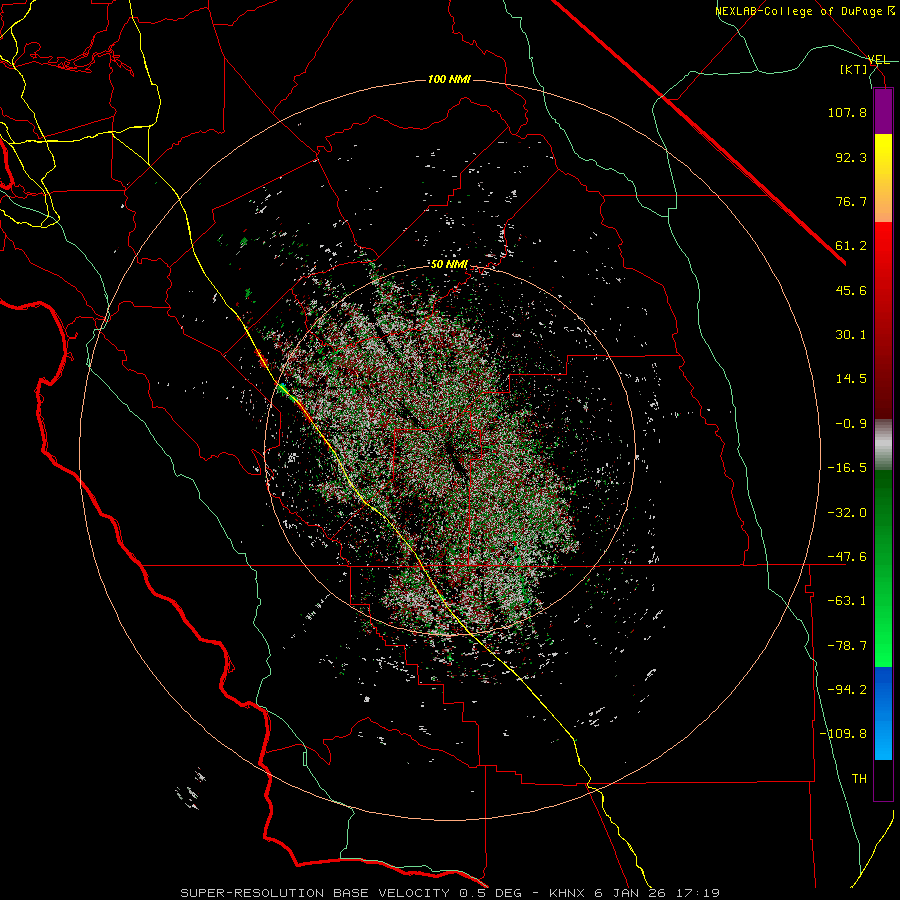
Task: Click the Super-Resolution Base Velocity caption text
Action: (x=450, y=893)
